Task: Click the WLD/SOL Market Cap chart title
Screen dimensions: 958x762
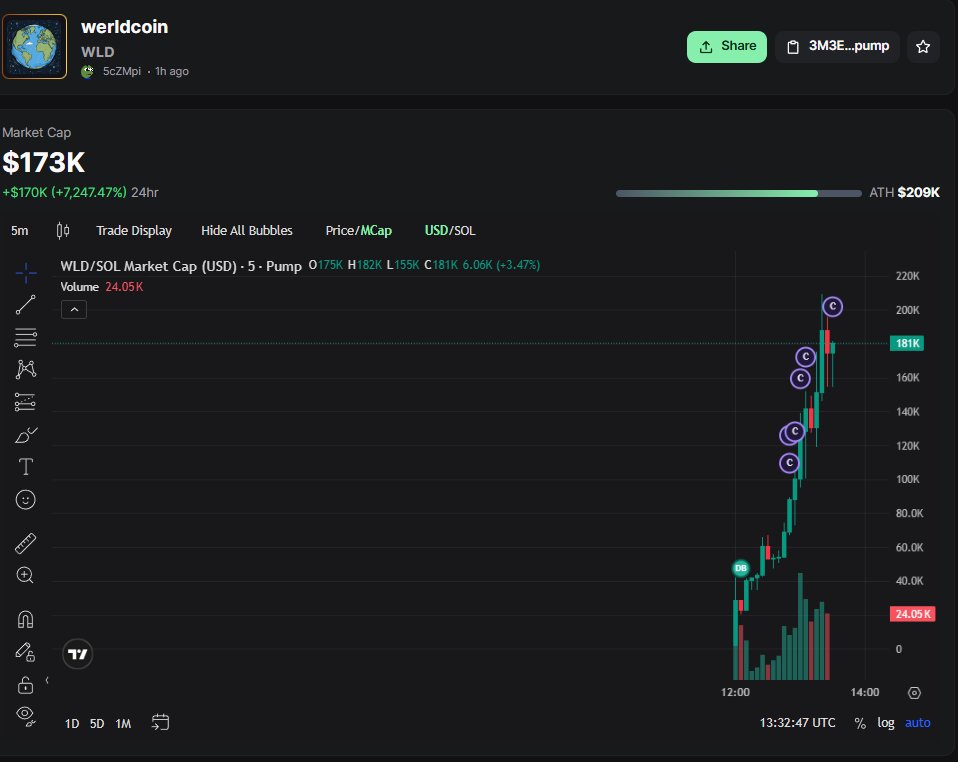Action: 181,266
